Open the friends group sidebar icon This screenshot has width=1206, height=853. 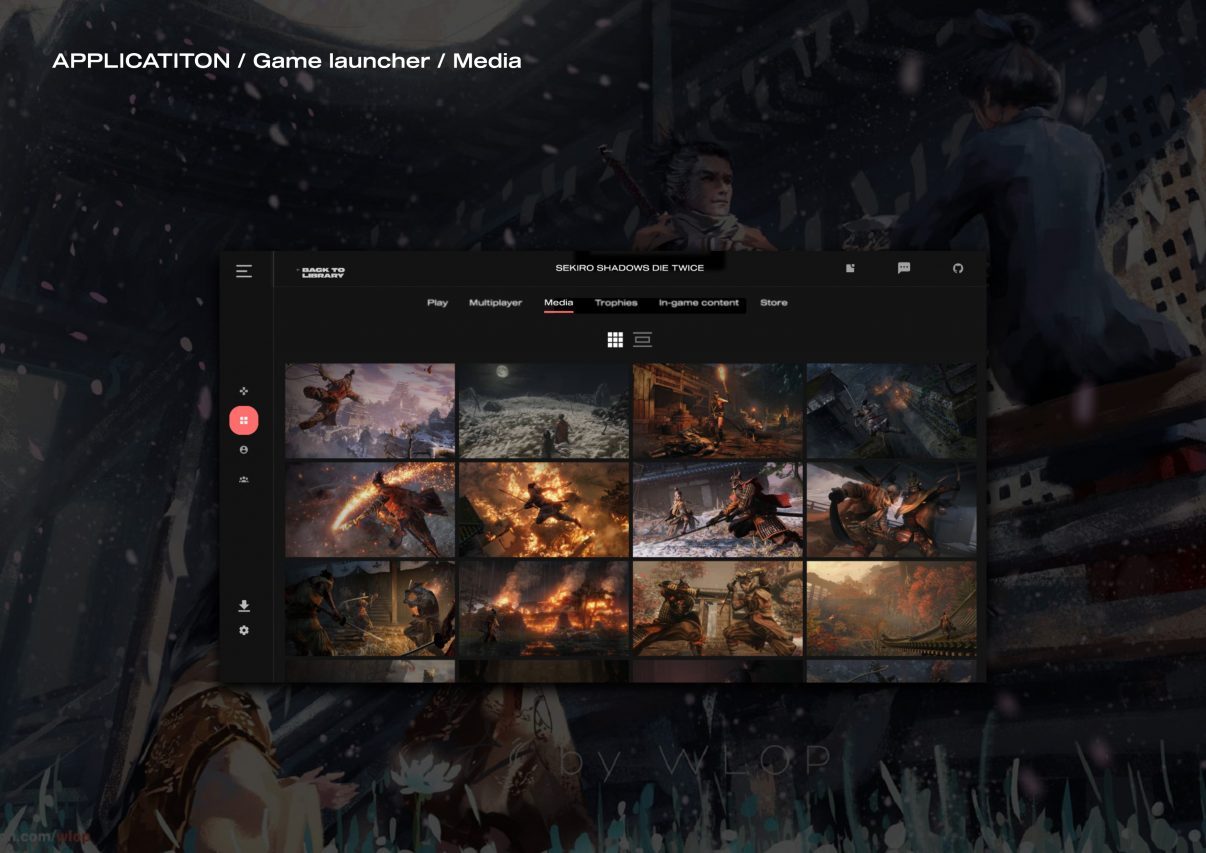(244, 480)
